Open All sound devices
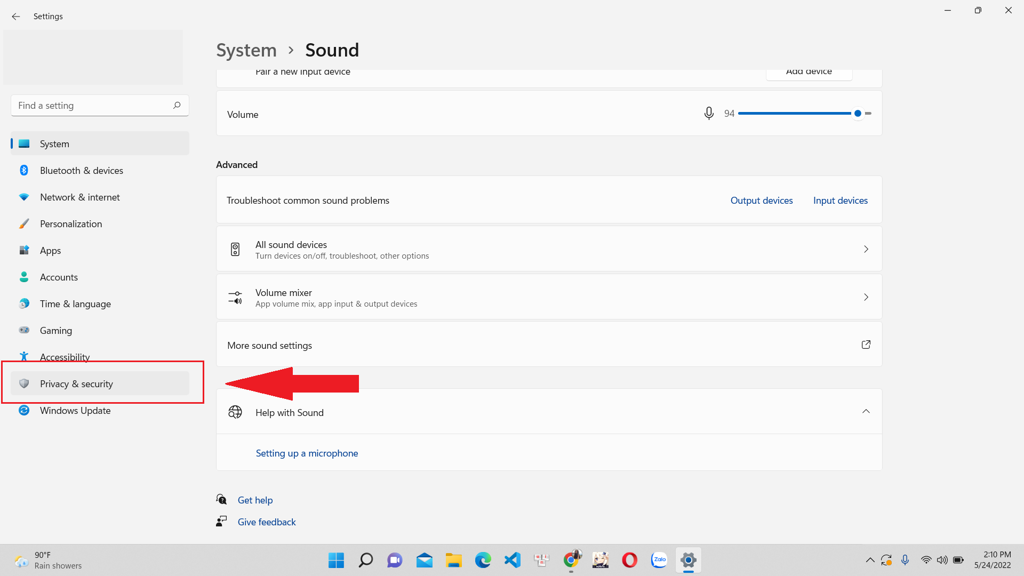Viewport: 1024px width, 576px height. pos(549,249)
